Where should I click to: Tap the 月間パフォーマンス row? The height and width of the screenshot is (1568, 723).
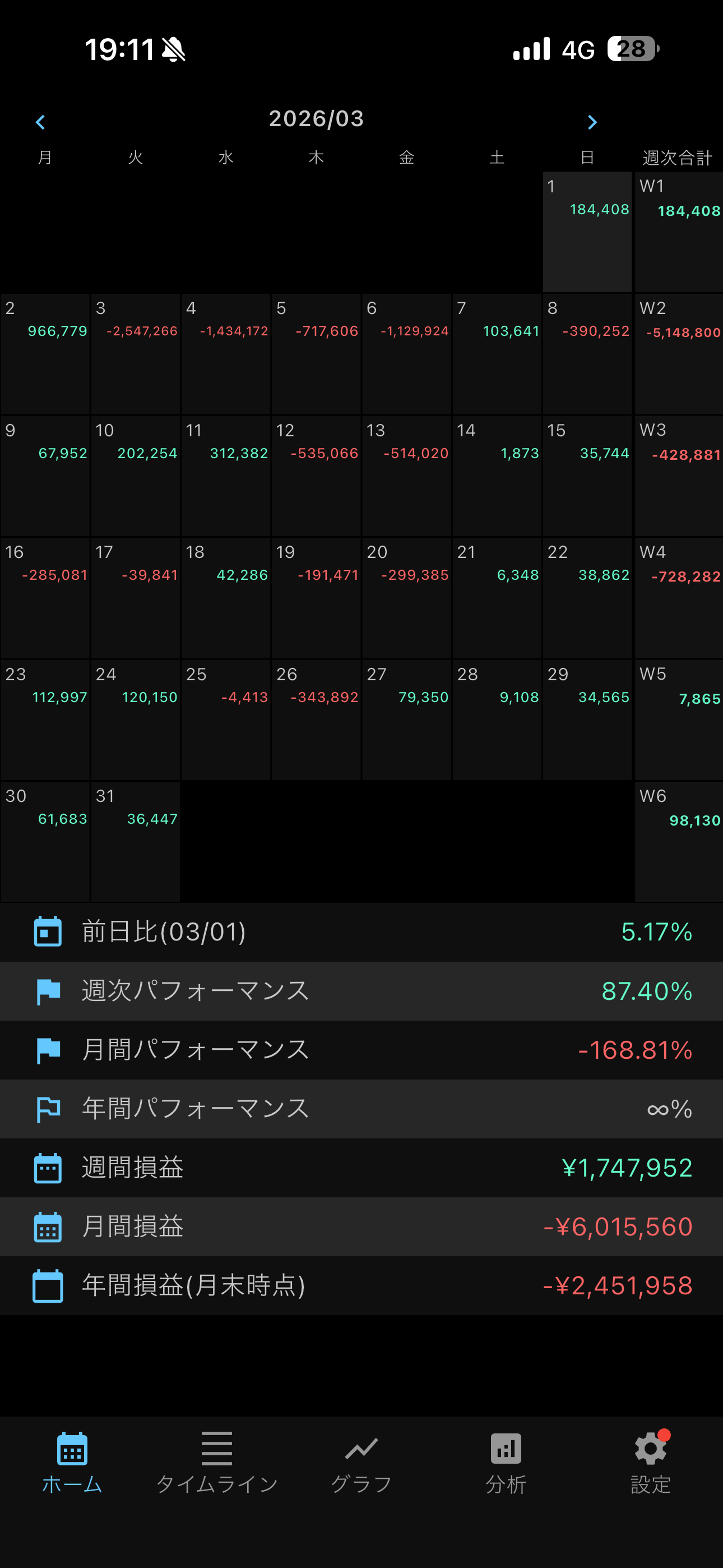361,1050
